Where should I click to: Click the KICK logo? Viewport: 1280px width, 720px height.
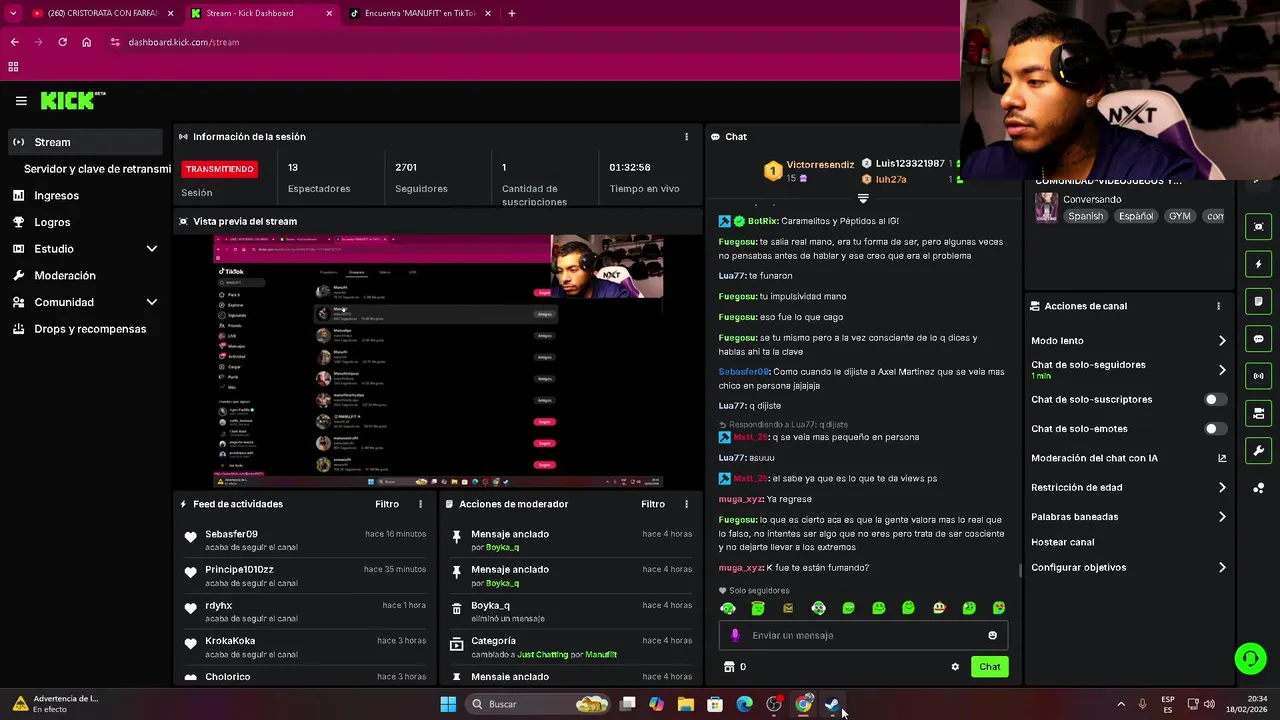click(72, 100)
